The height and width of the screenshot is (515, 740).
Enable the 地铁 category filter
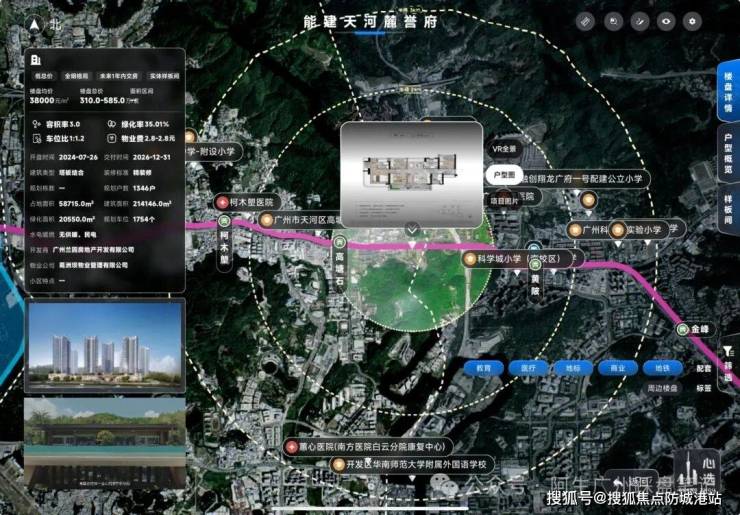(661, 368)
